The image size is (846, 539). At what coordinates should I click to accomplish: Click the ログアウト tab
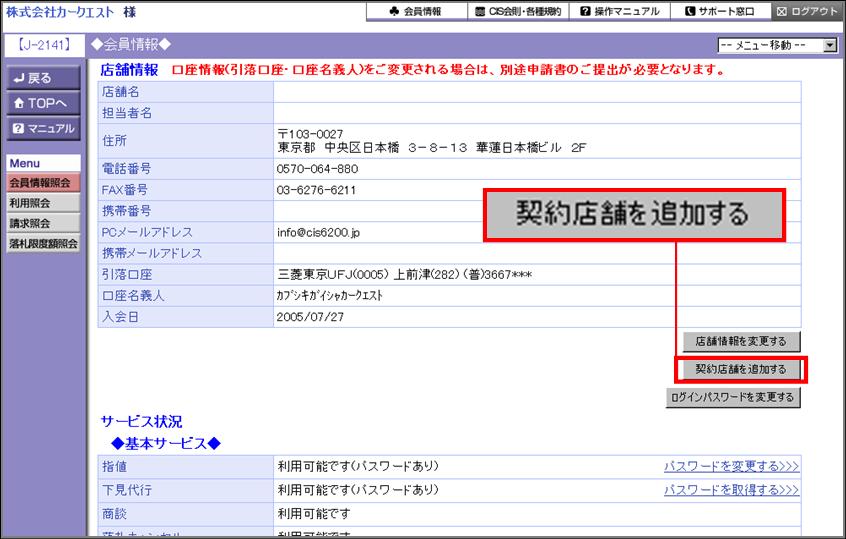[x=808, y=11]
